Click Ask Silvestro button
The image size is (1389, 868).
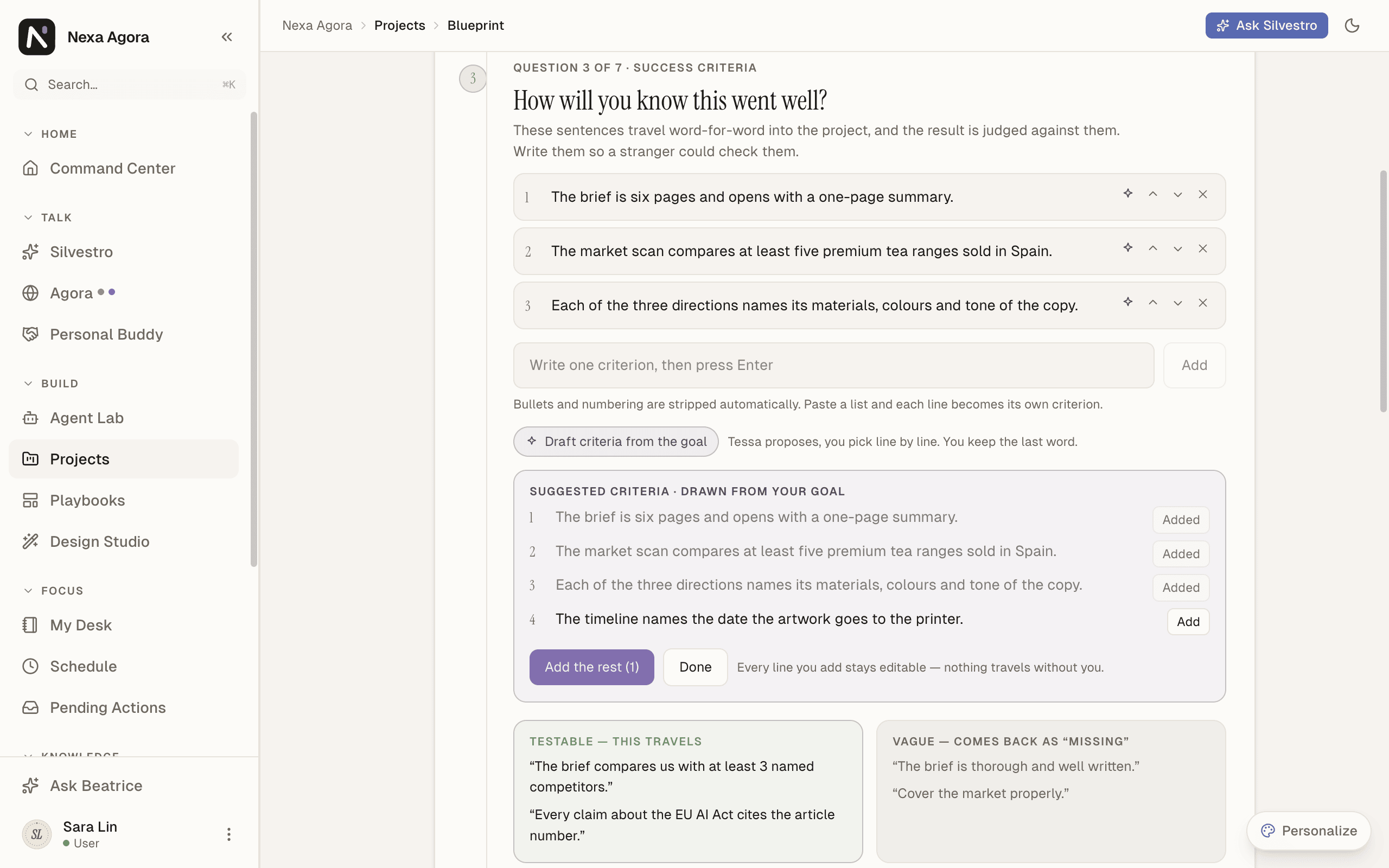[x=1266, y=25]
